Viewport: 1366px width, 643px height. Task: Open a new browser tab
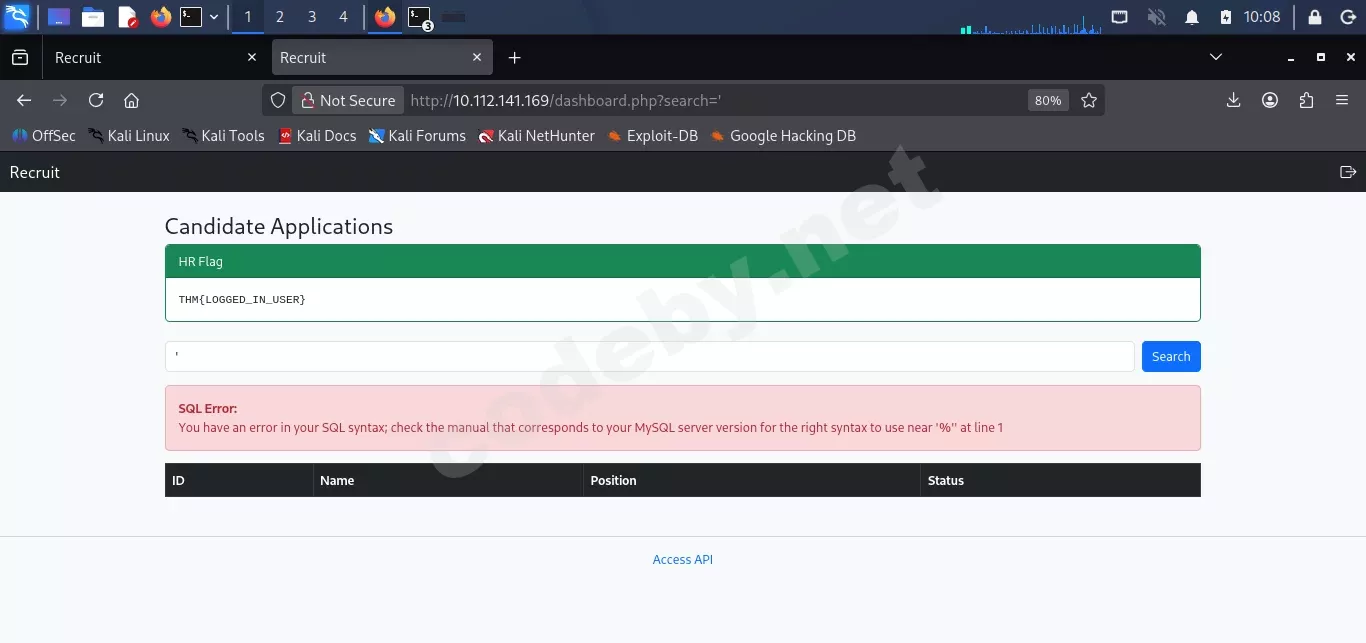point(514,58)
